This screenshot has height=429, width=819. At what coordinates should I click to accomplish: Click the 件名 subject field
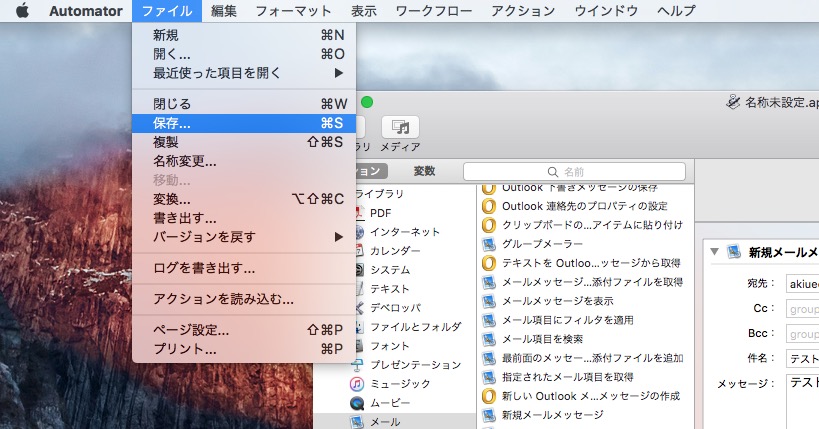click(x=802, y=359)
